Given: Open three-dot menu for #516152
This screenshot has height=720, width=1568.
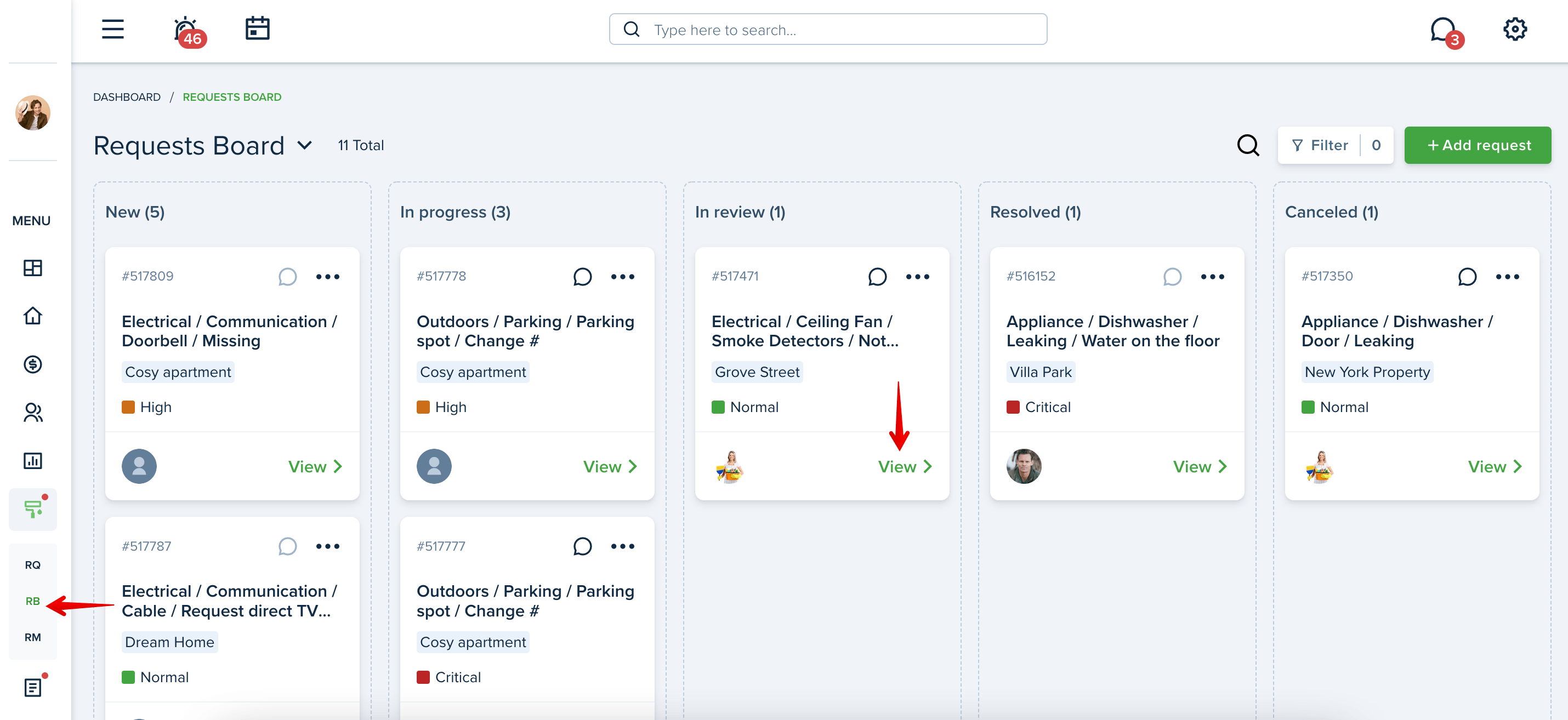Looking at the screenshot, I should pos(1213,277).
